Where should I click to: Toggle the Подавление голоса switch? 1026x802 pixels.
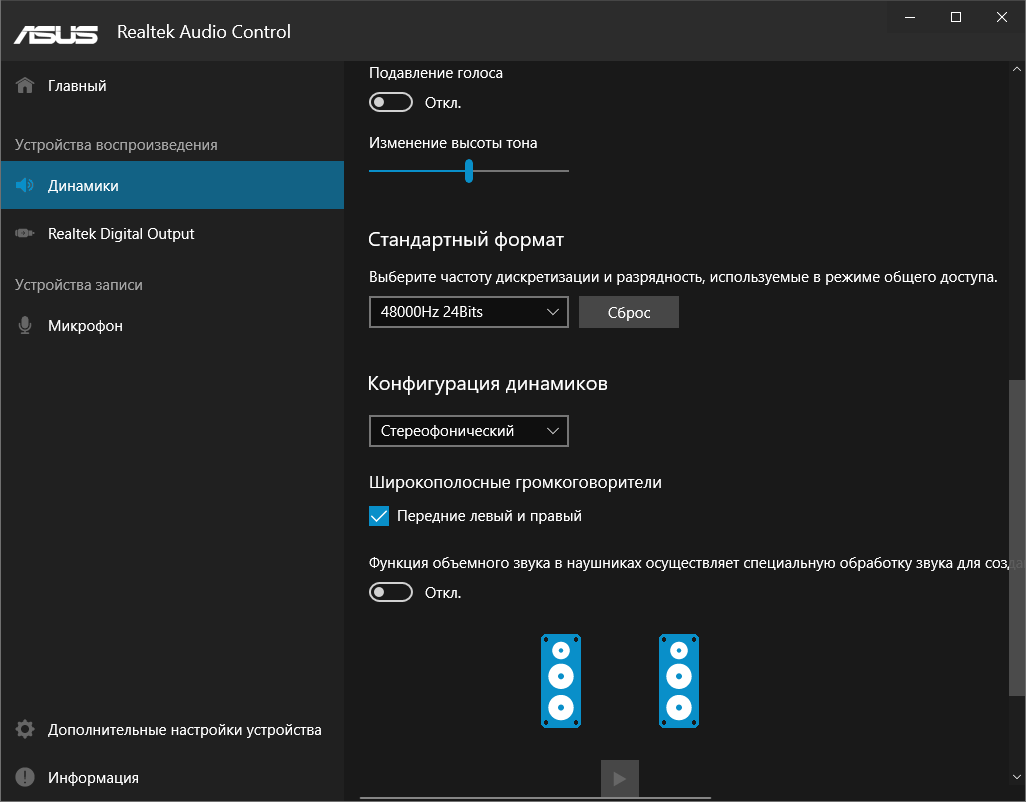coord(391,102)
